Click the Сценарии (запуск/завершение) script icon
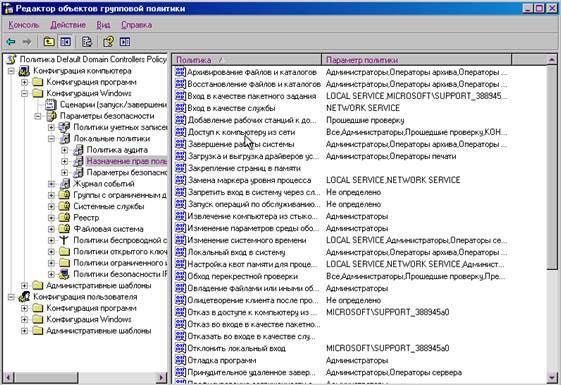The image size is (561, 385). (x=51, y=104)
